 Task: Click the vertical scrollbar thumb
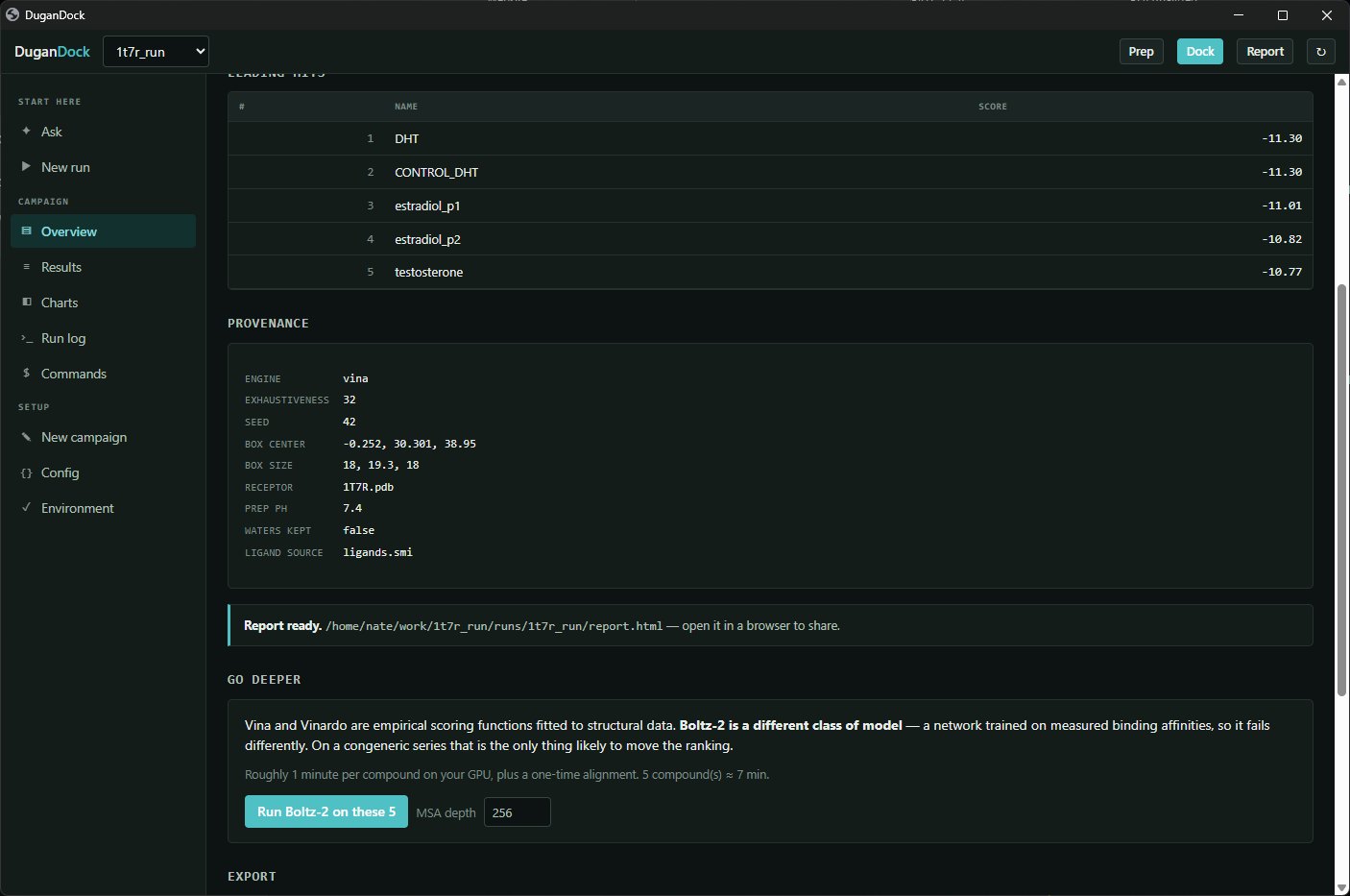coord(1341,490)
